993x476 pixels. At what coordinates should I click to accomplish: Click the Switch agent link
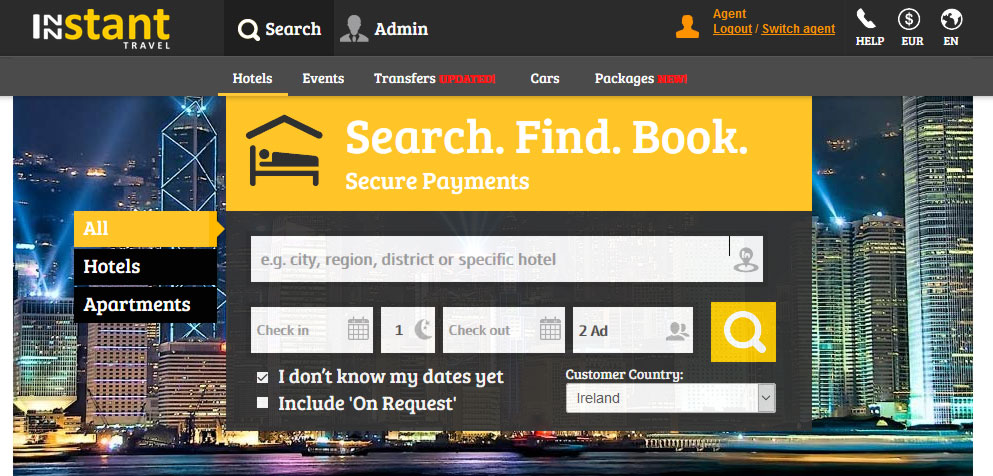coord(798,28)
